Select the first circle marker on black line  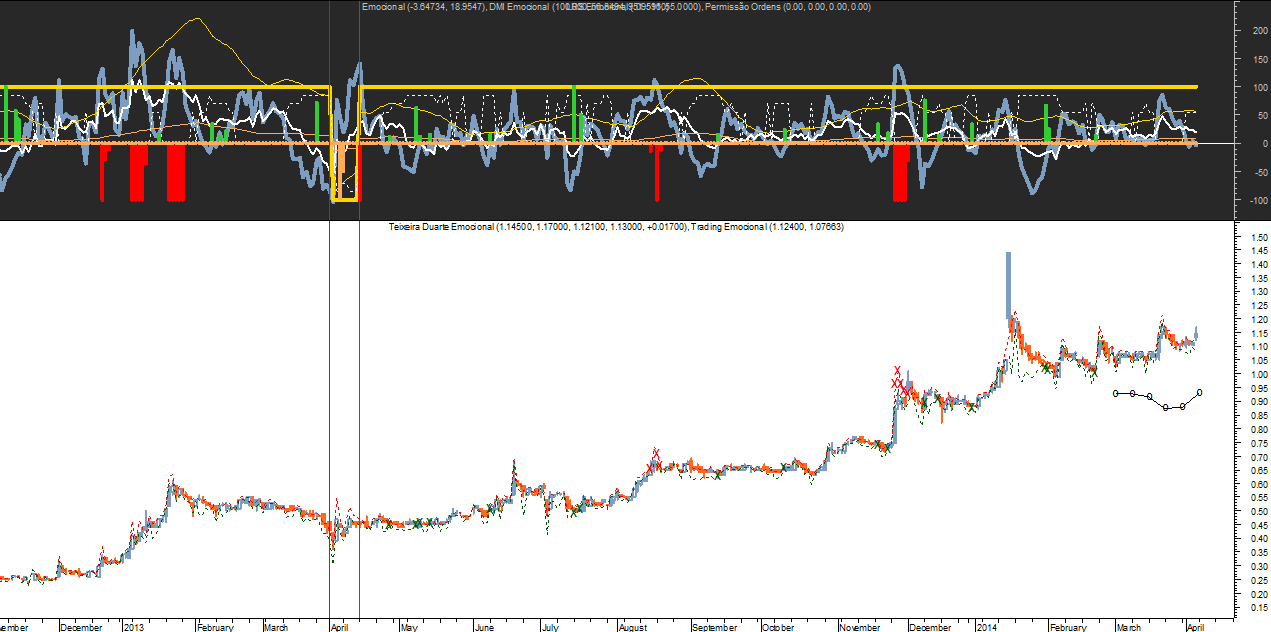click(x=1115, y=393)
